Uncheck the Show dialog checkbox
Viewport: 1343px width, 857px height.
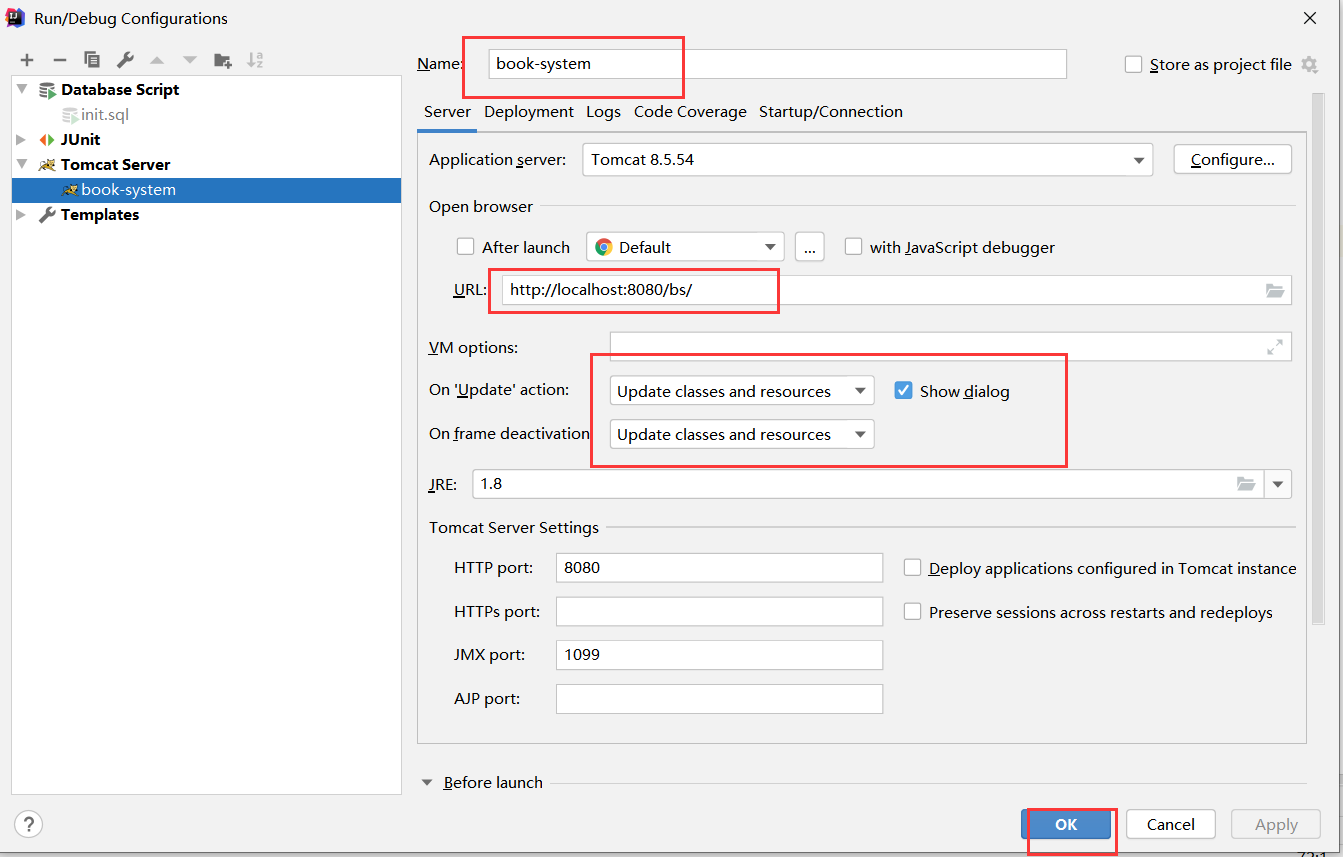pyautogui.click(x=903, y=390)
